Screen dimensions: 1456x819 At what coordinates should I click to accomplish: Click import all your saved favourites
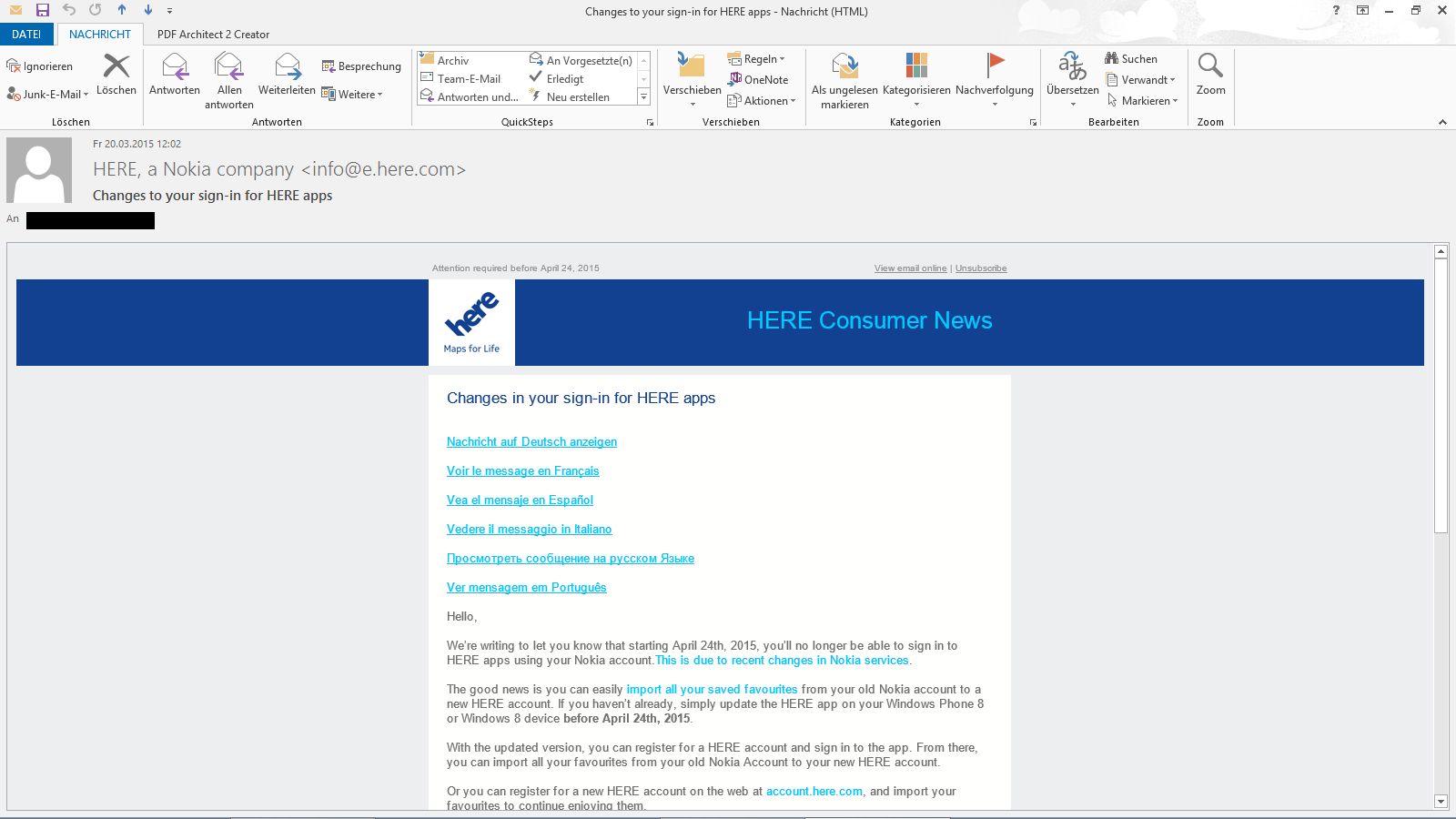click(x=712, y=689)
